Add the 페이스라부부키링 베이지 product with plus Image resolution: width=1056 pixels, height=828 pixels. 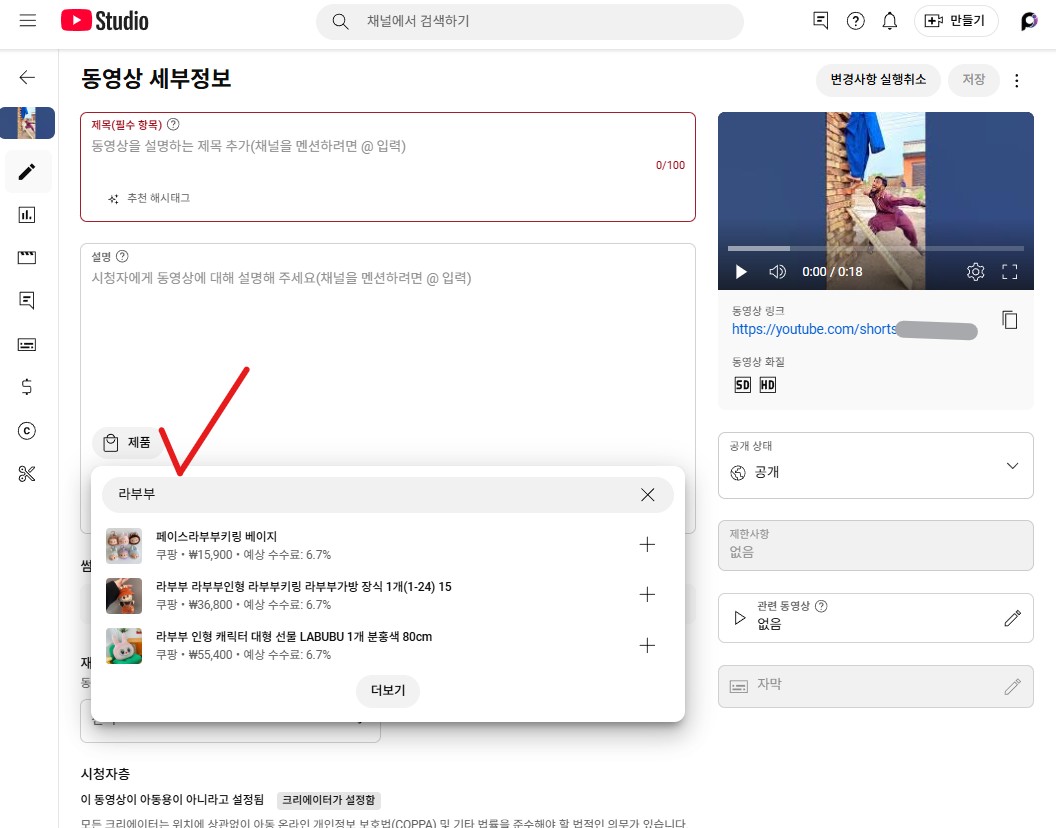point(647,545)
